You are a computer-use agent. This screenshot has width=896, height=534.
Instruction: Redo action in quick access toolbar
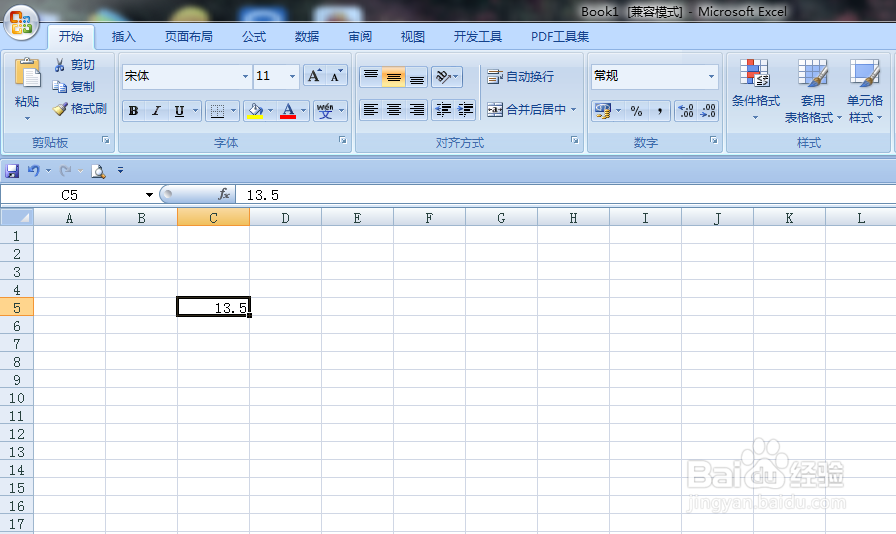point(66,170)
